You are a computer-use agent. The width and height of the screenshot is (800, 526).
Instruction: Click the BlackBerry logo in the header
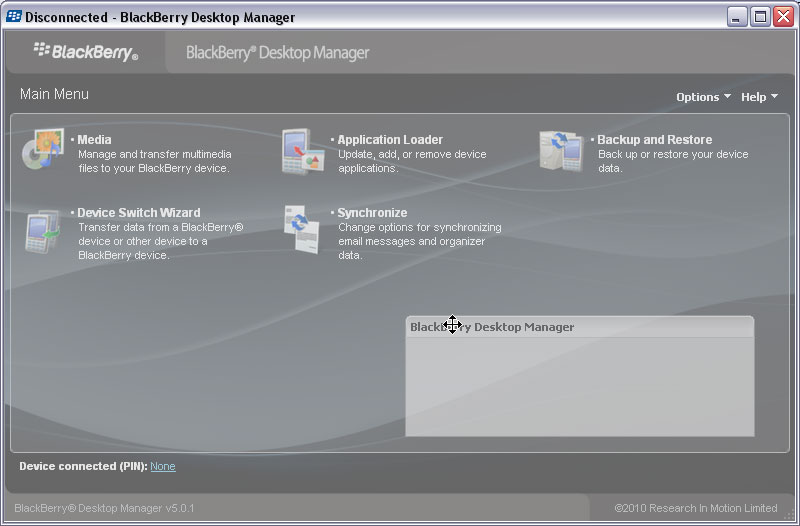86,52
